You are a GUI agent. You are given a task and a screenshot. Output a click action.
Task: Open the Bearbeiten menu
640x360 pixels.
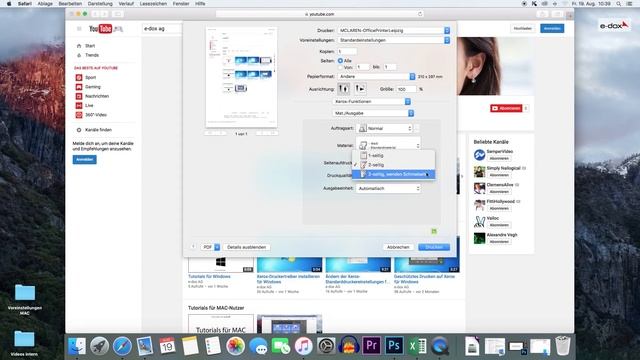(x=70, y=4)
